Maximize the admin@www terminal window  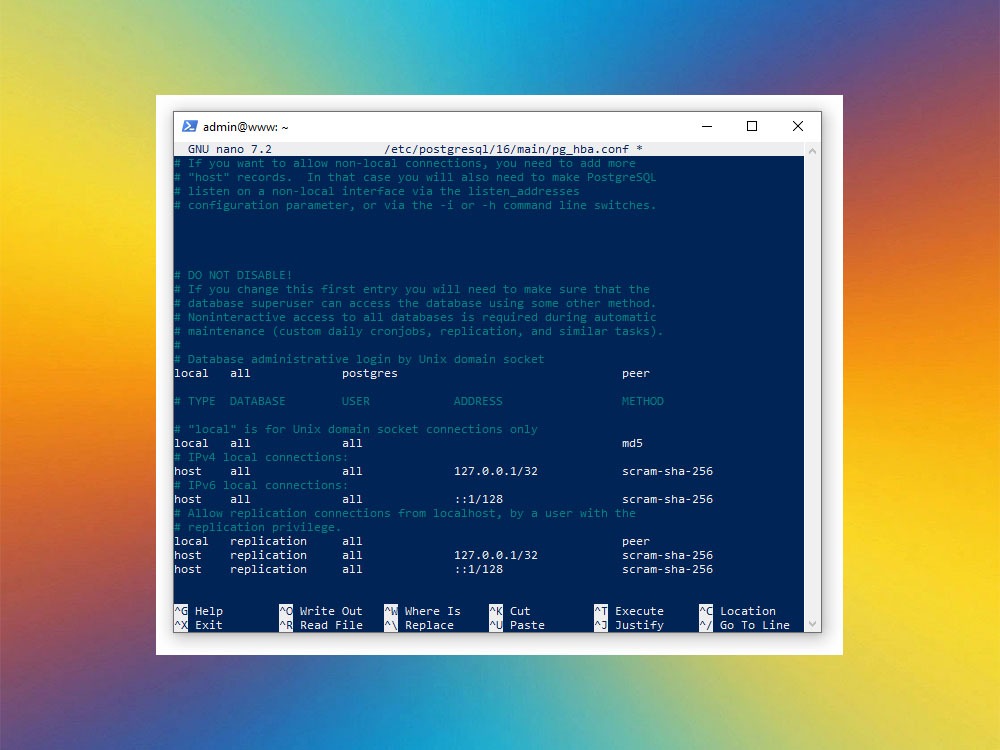[x=752, y=126]
